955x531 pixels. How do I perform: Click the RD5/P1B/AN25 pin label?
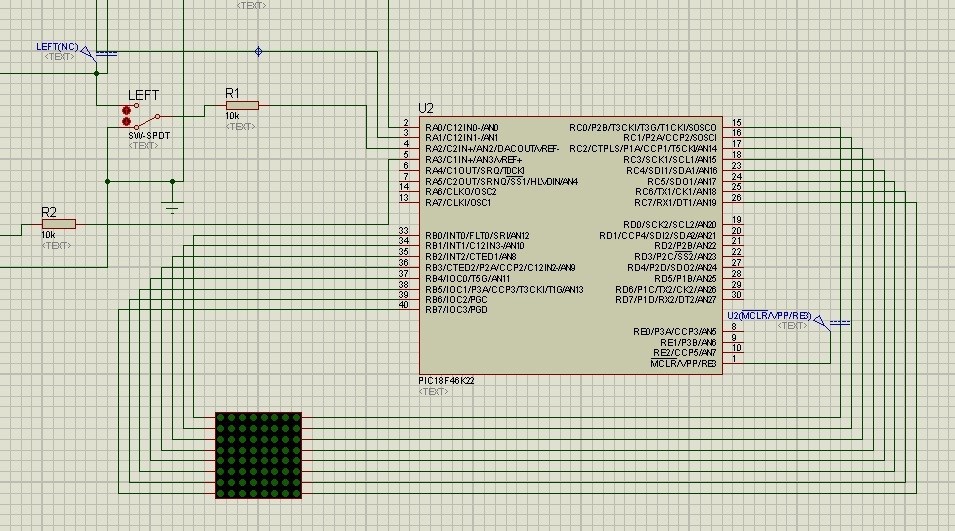[685, 278]
